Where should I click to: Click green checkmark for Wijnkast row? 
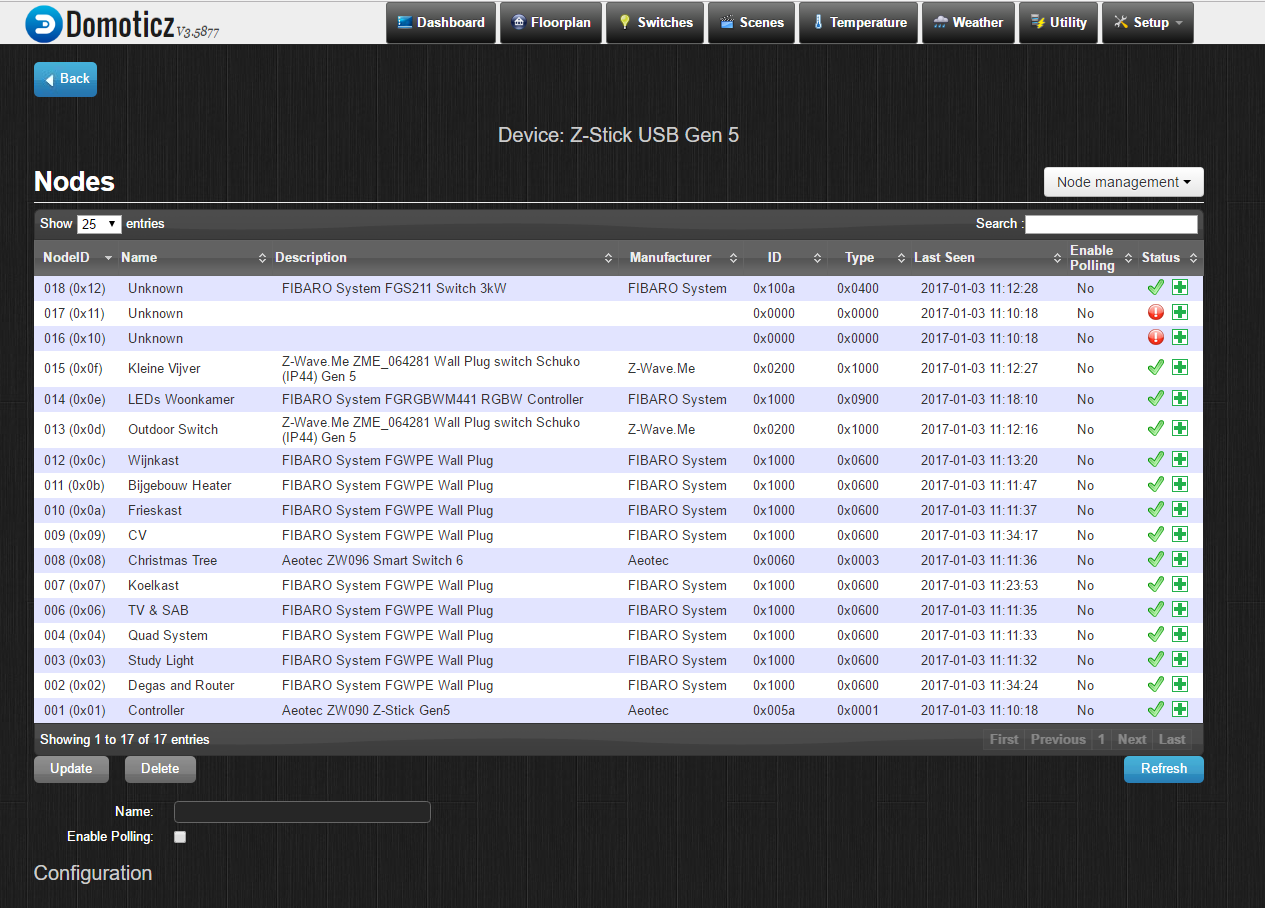[1156, 459]
